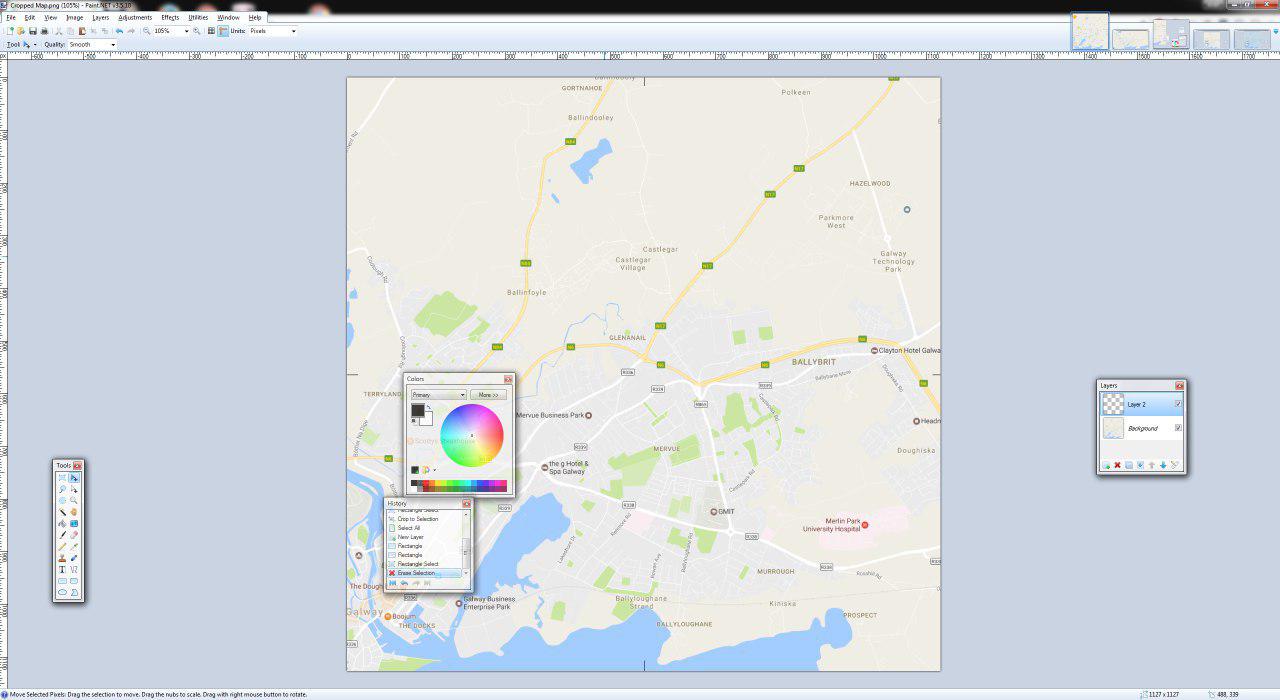Select the Line/Curve tool
This screenshot has height=700, width=1280.
[x=74, y=569]
